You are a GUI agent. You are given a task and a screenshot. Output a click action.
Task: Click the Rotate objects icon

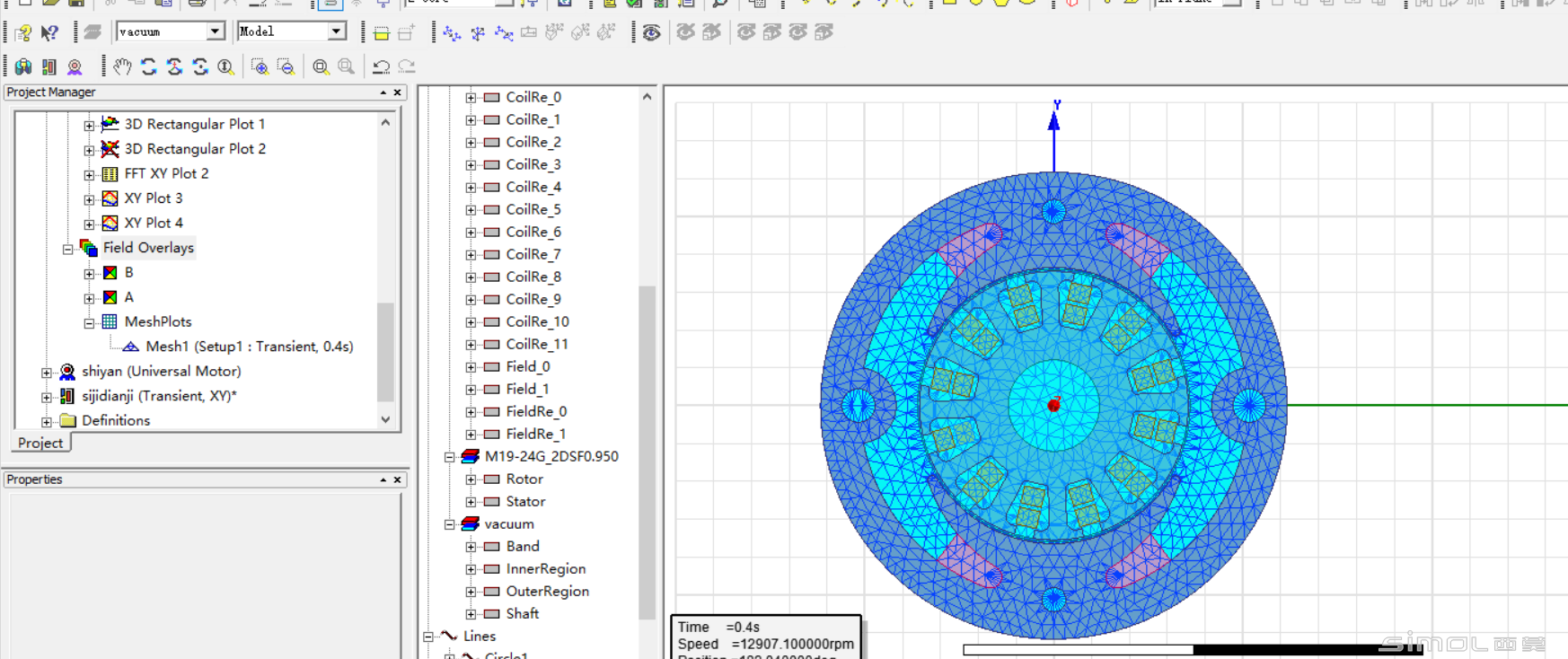click(x=478, y=33)
